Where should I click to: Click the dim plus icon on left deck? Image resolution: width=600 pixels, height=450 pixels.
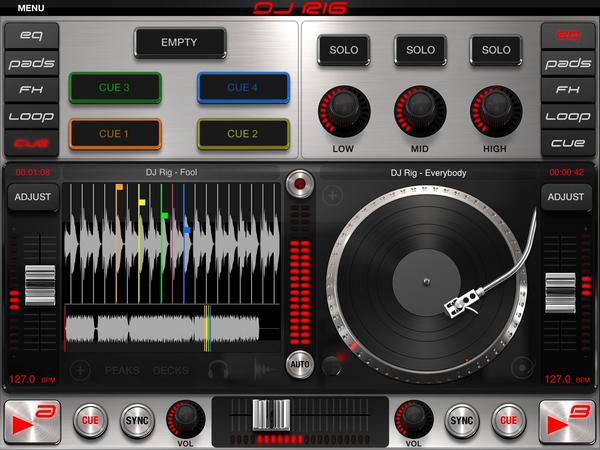coord(80,370)
